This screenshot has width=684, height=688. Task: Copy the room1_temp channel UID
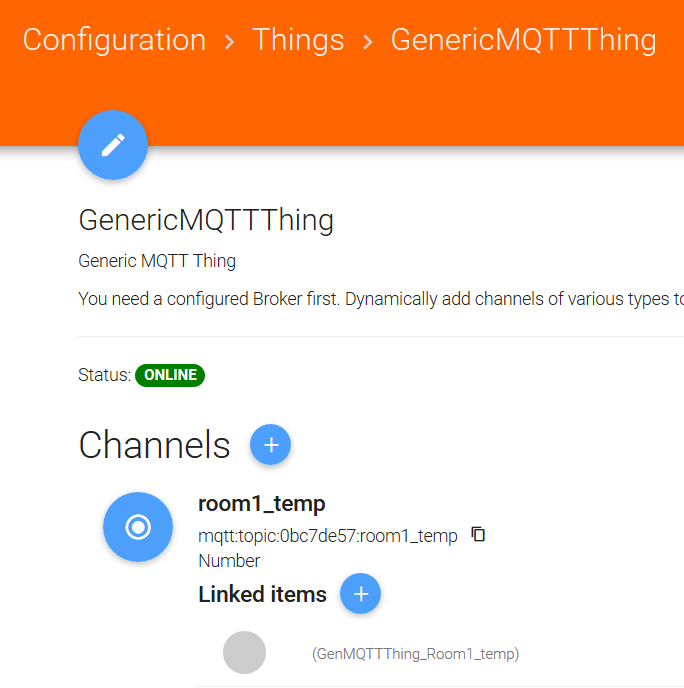[x=478, y=535]
